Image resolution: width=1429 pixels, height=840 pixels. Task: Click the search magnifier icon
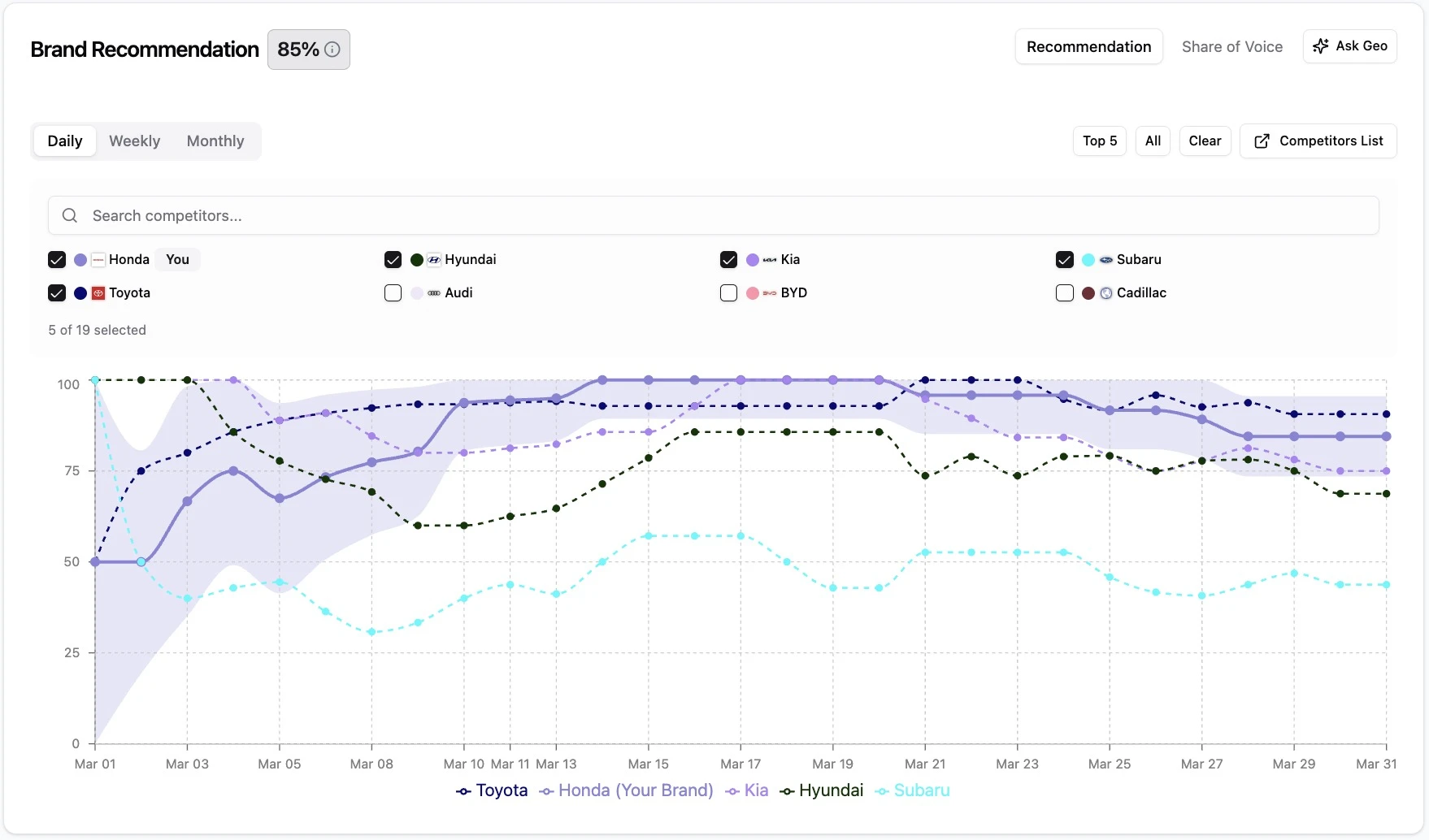tap(70, 215)
